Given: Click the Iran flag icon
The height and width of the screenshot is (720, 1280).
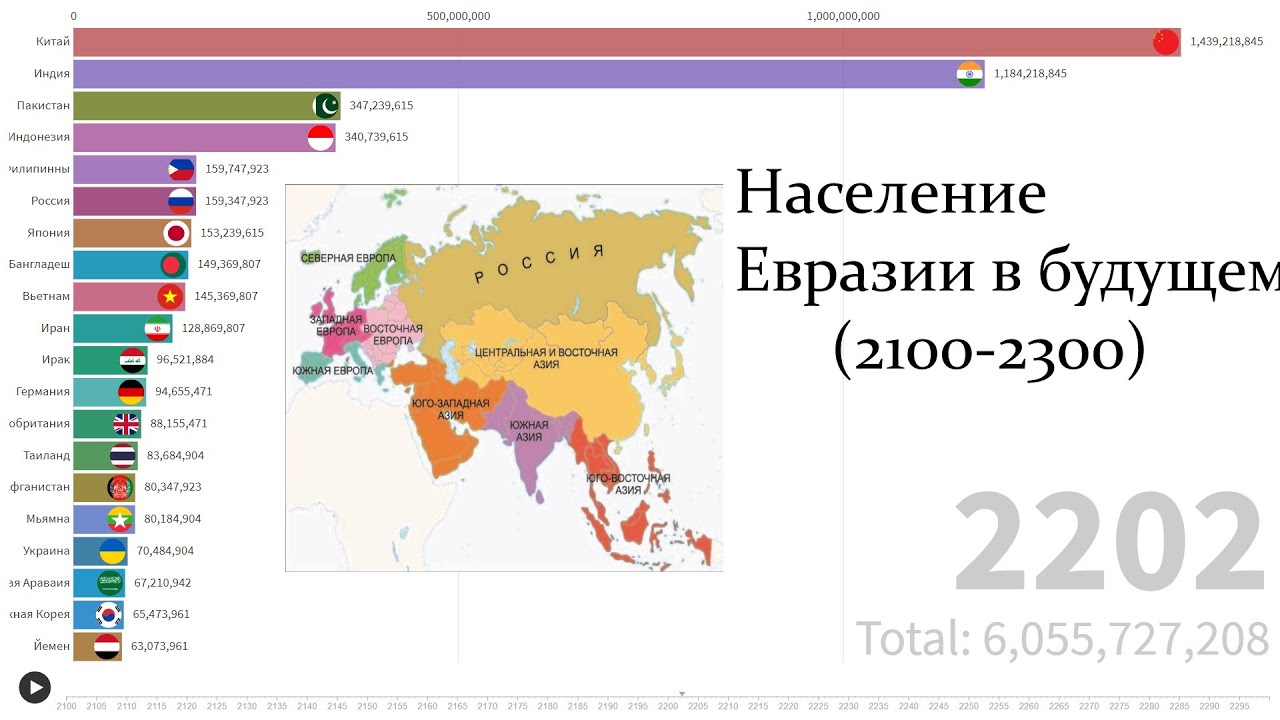Looking at the screenshot, I should point(158,328).
